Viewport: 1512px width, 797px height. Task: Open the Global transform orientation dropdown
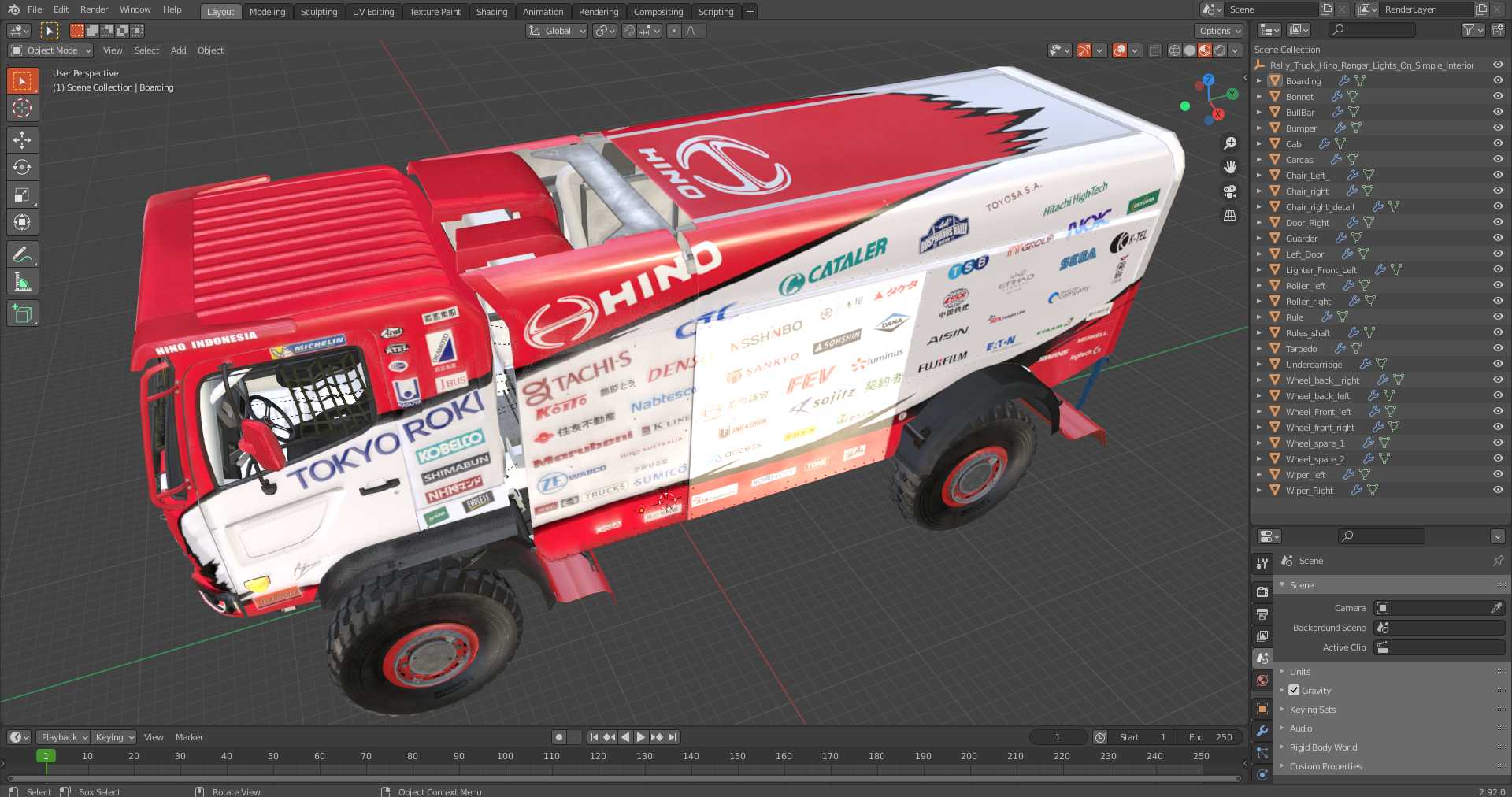[557, 31]
